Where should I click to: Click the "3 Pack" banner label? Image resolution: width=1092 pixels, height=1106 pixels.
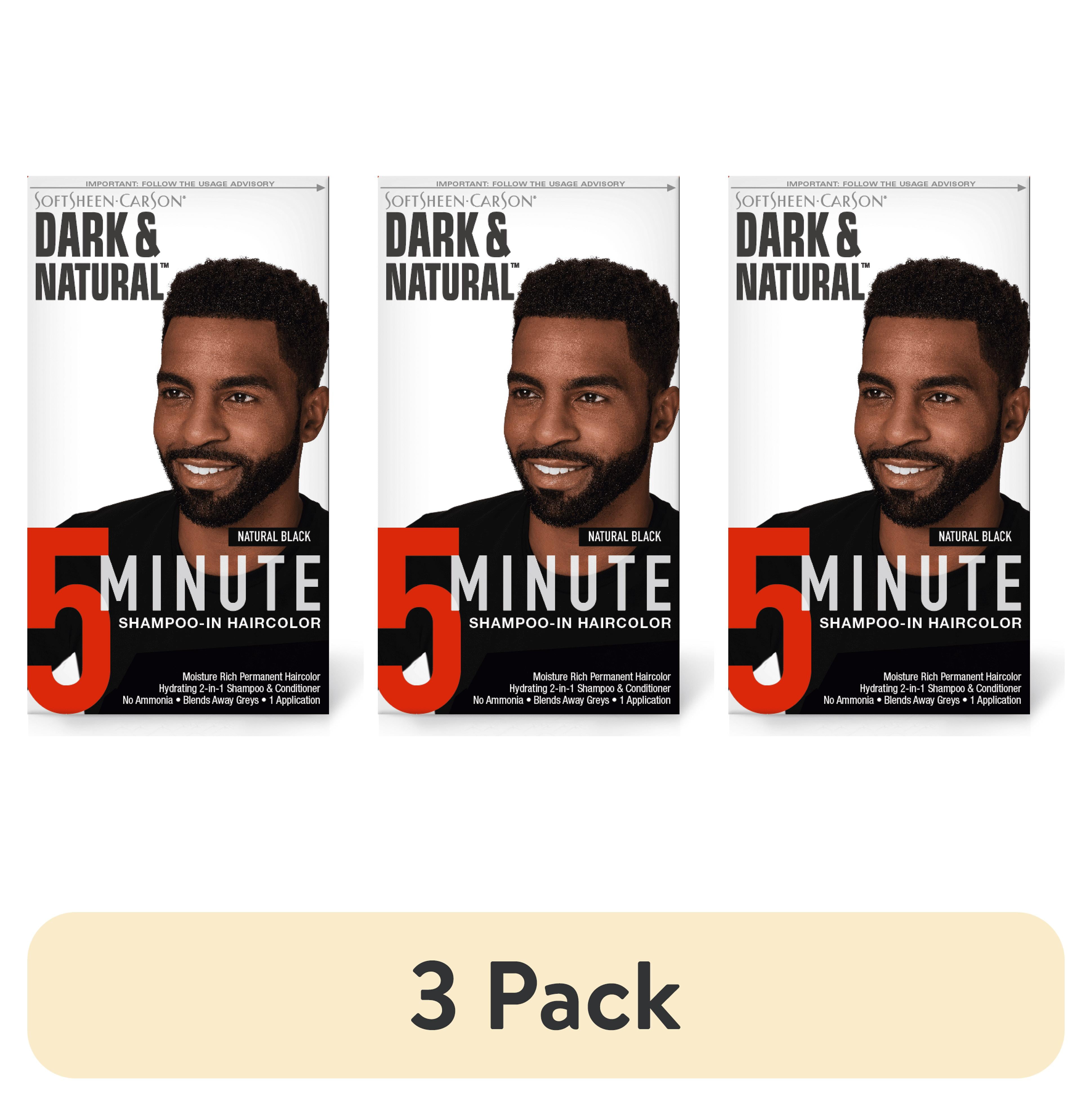point(545,997)
